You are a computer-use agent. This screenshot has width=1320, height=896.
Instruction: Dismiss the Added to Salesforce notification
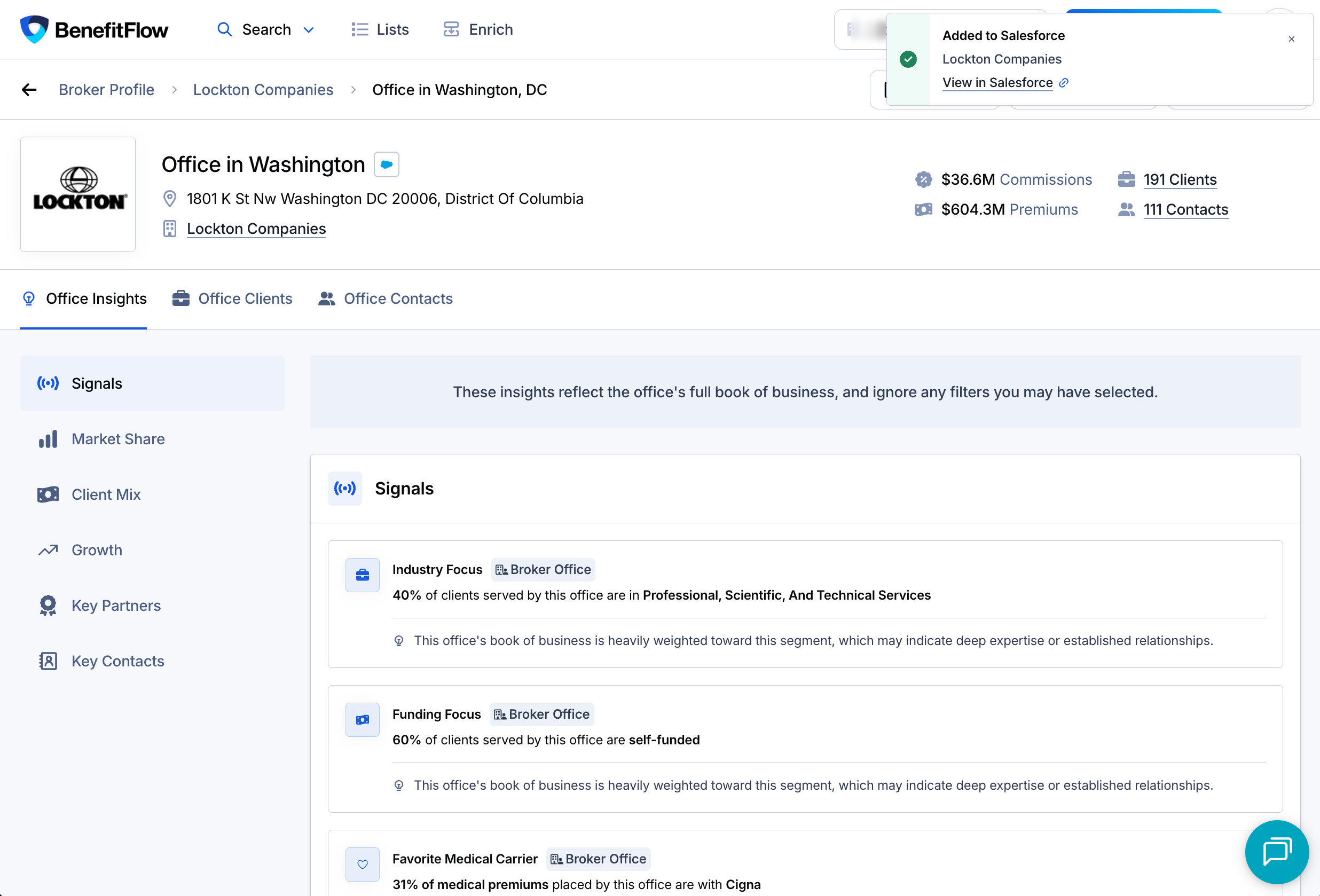tap(1292, 39)
